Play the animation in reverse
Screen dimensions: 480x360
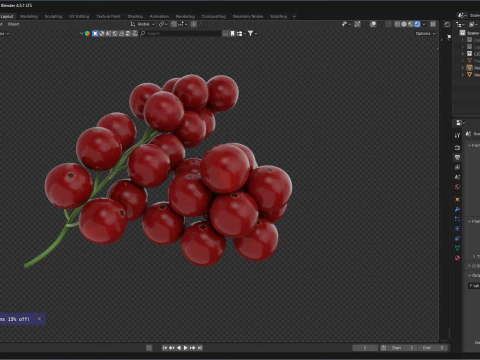click(x=179, y=348)
